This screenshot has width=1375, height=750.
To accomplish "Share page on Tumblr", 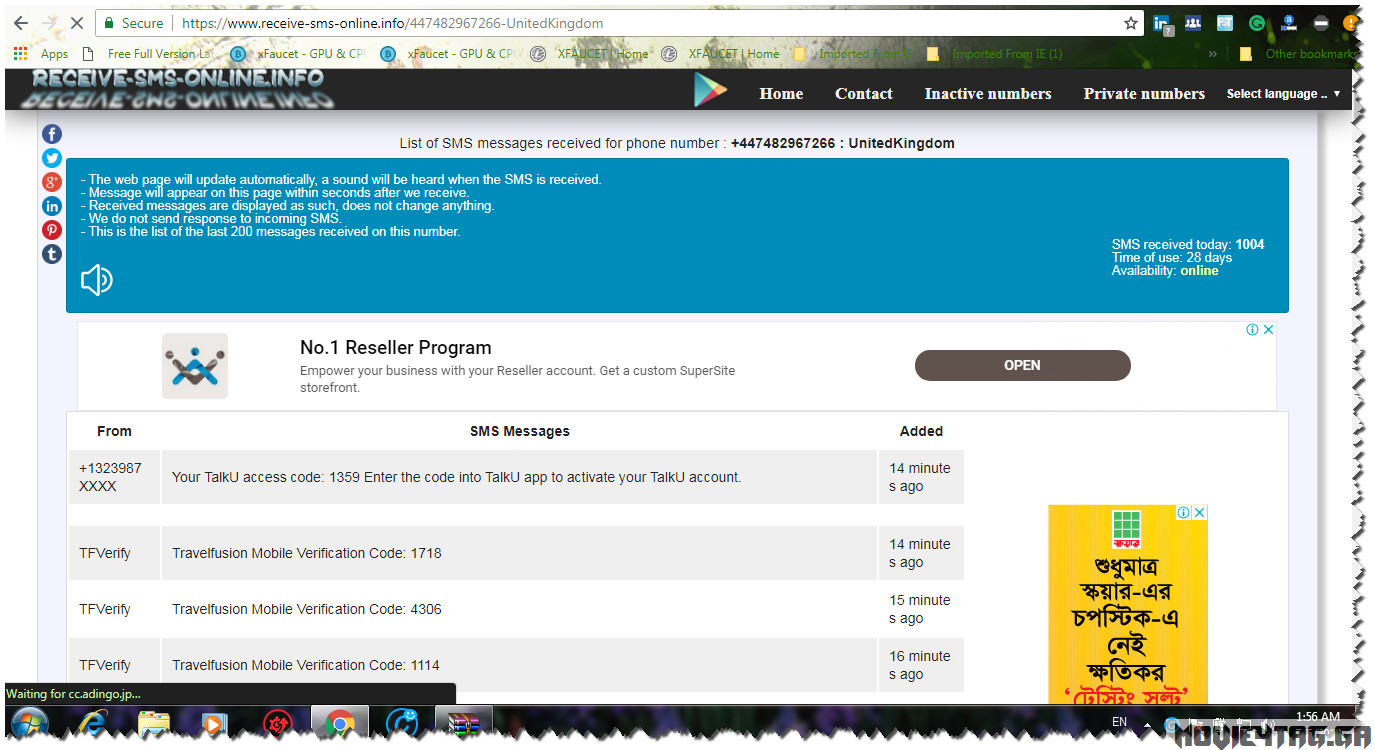I will coord(52,254).
